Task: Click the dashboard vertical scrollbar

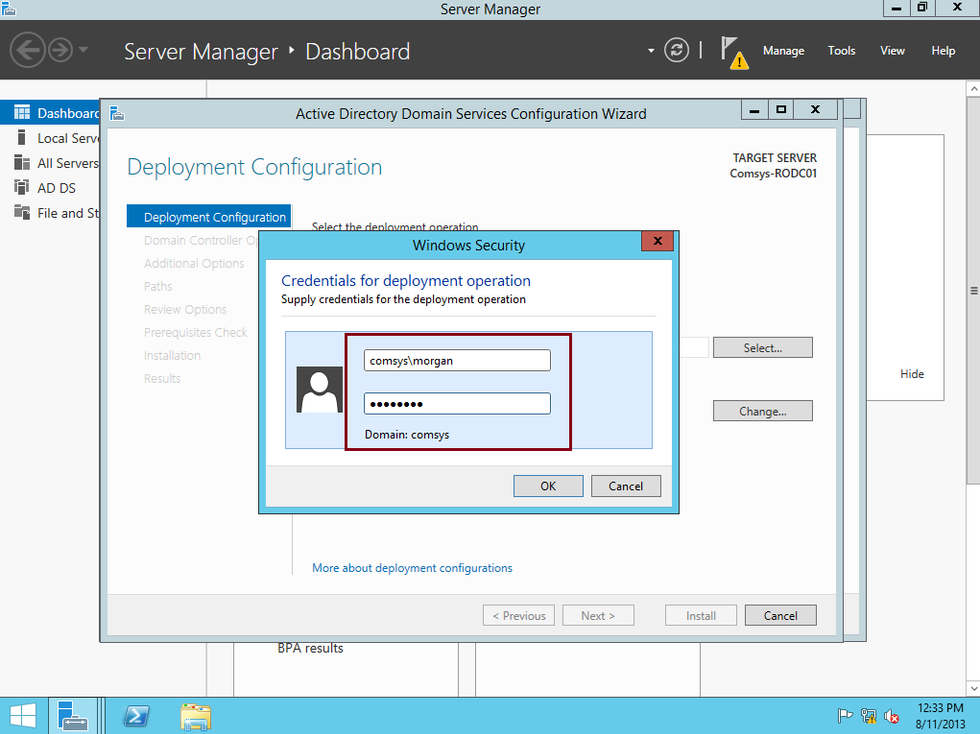Action: click(x=973, y=290)
